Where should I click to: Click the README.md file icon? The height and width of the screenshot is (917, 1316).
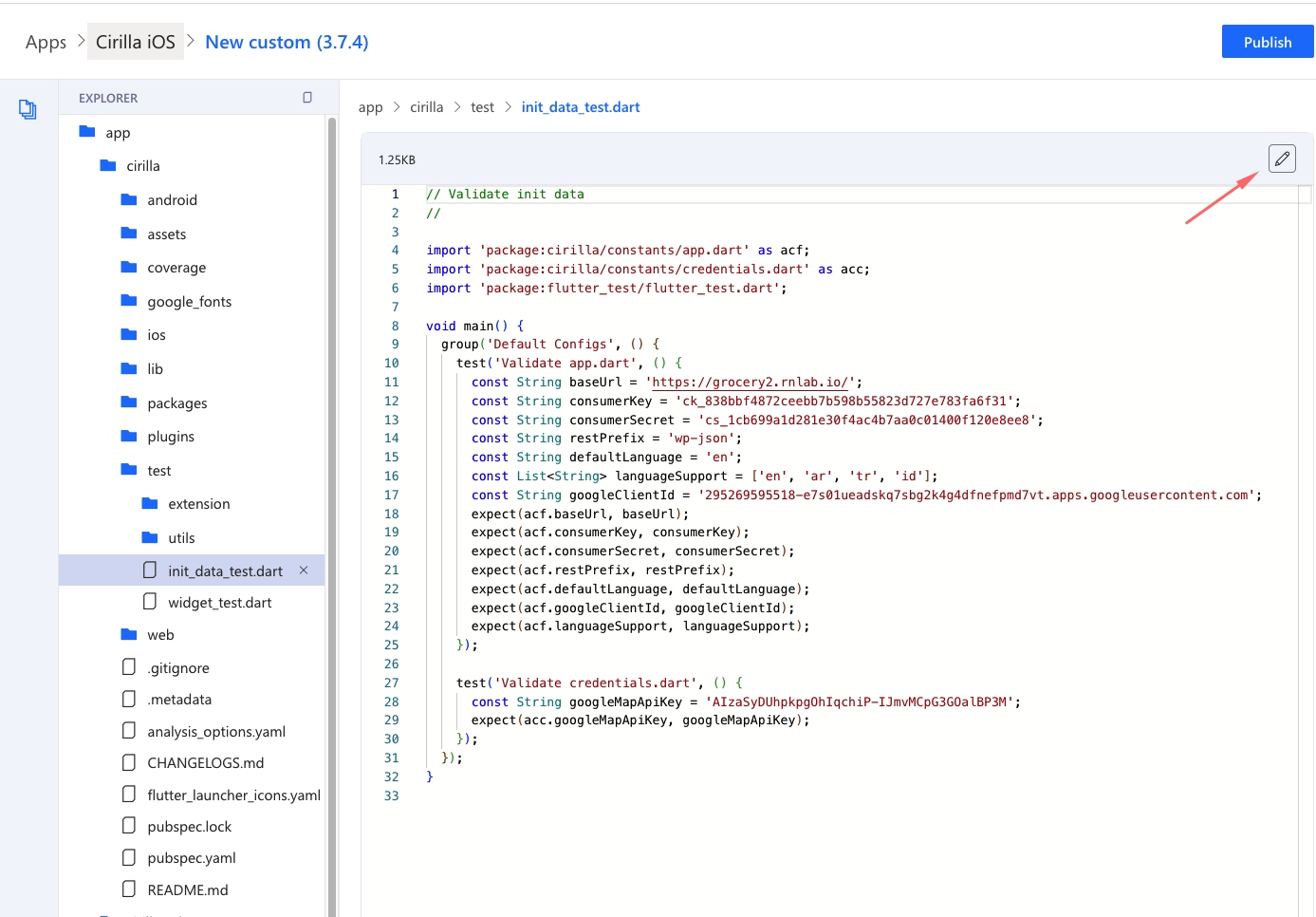coord(129,889)
